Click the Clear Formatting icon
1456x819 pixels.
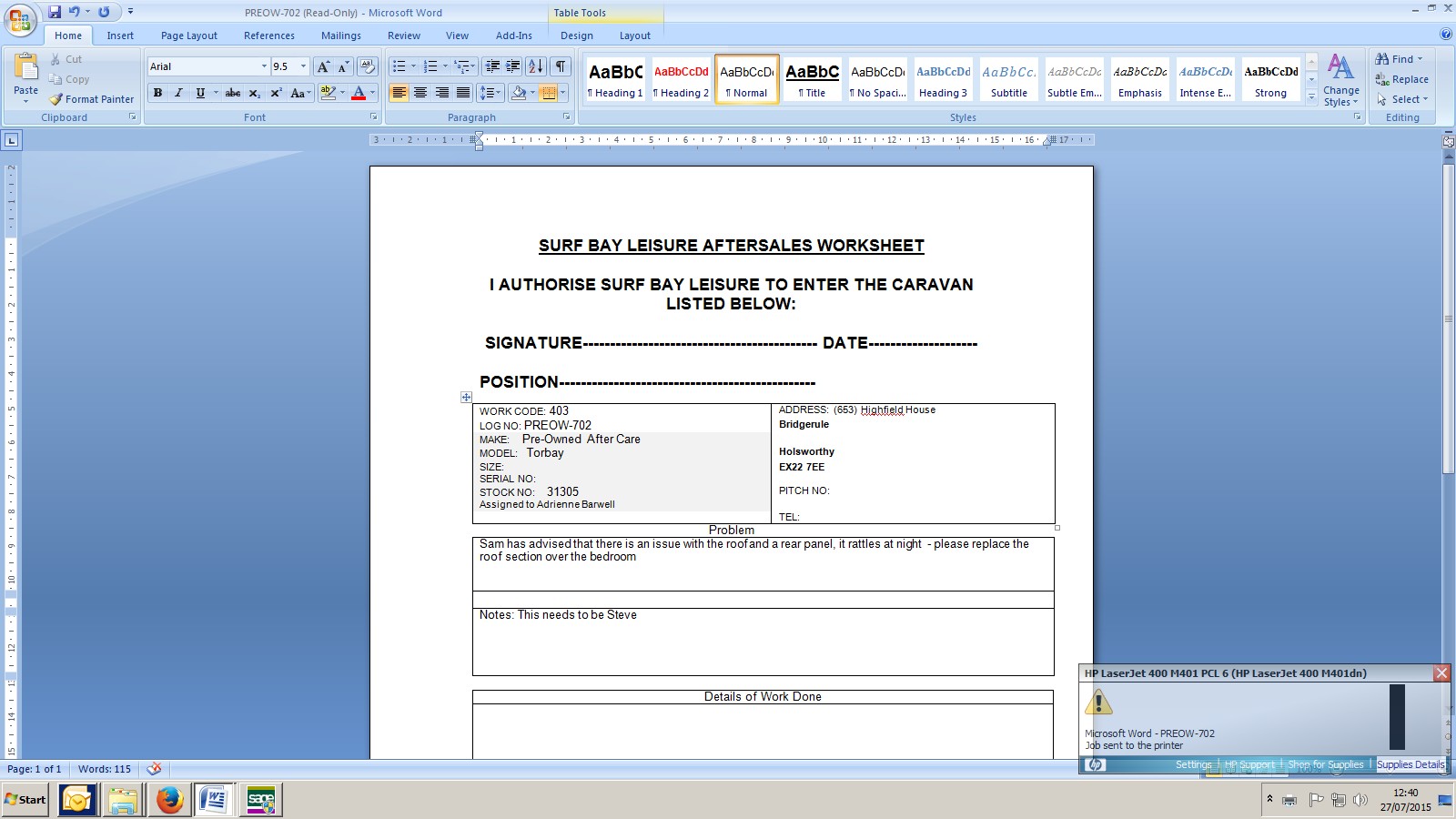pos(368,66)
